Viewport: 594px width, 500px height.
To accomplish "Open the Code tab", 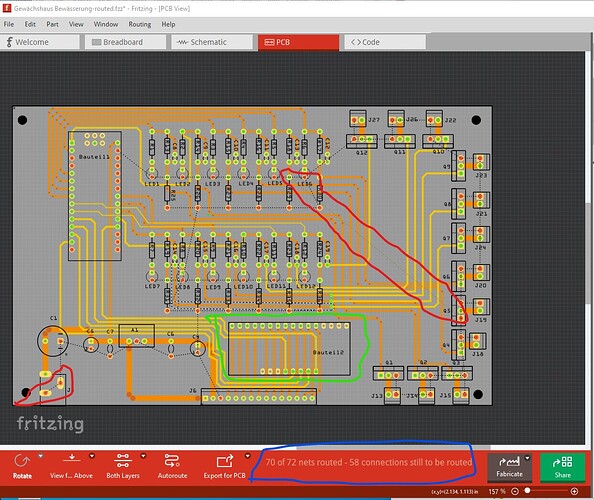I will [385, 42].
